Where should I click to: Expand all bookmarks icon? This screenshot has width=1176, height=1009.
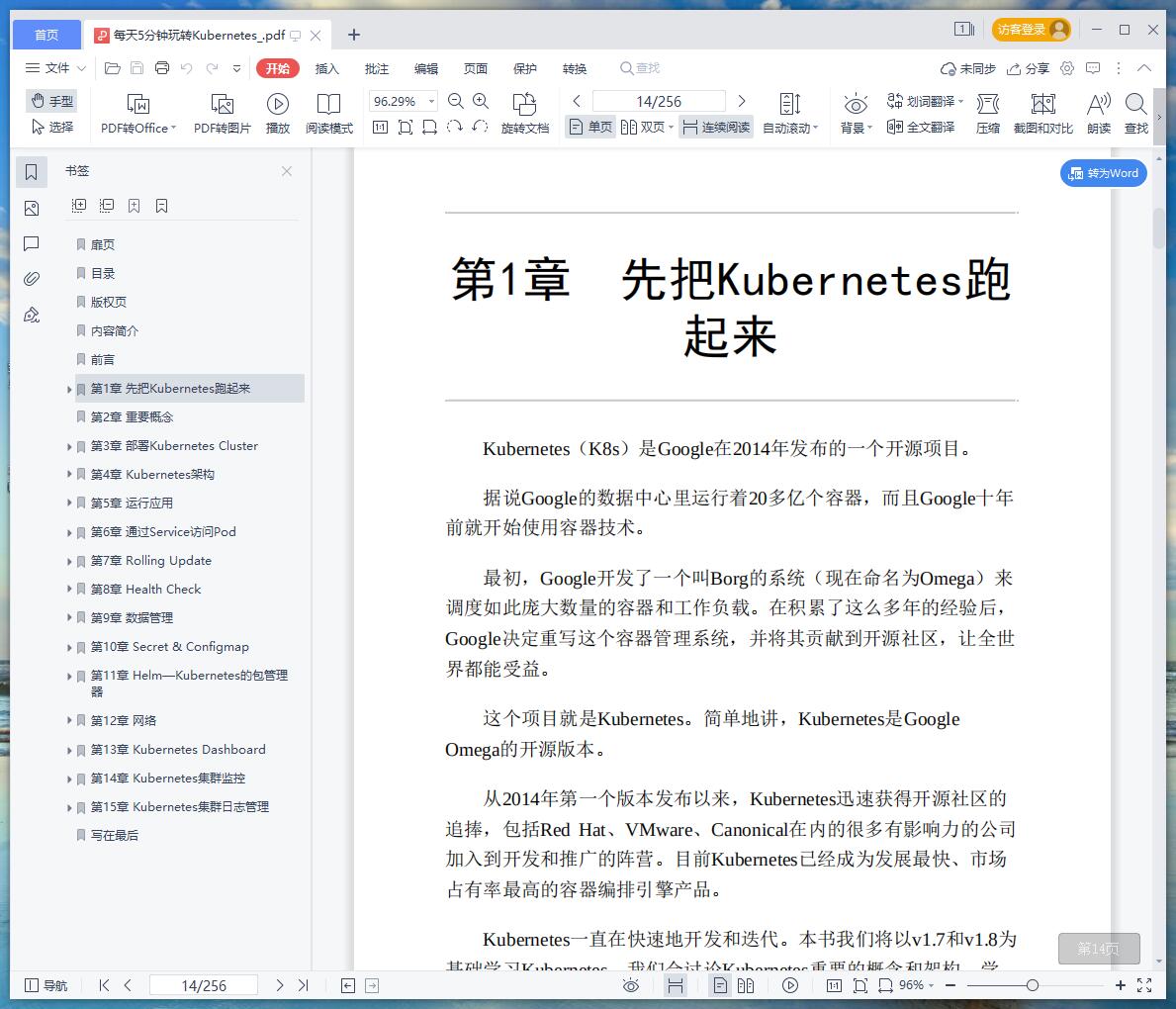(x=79, y=206)
